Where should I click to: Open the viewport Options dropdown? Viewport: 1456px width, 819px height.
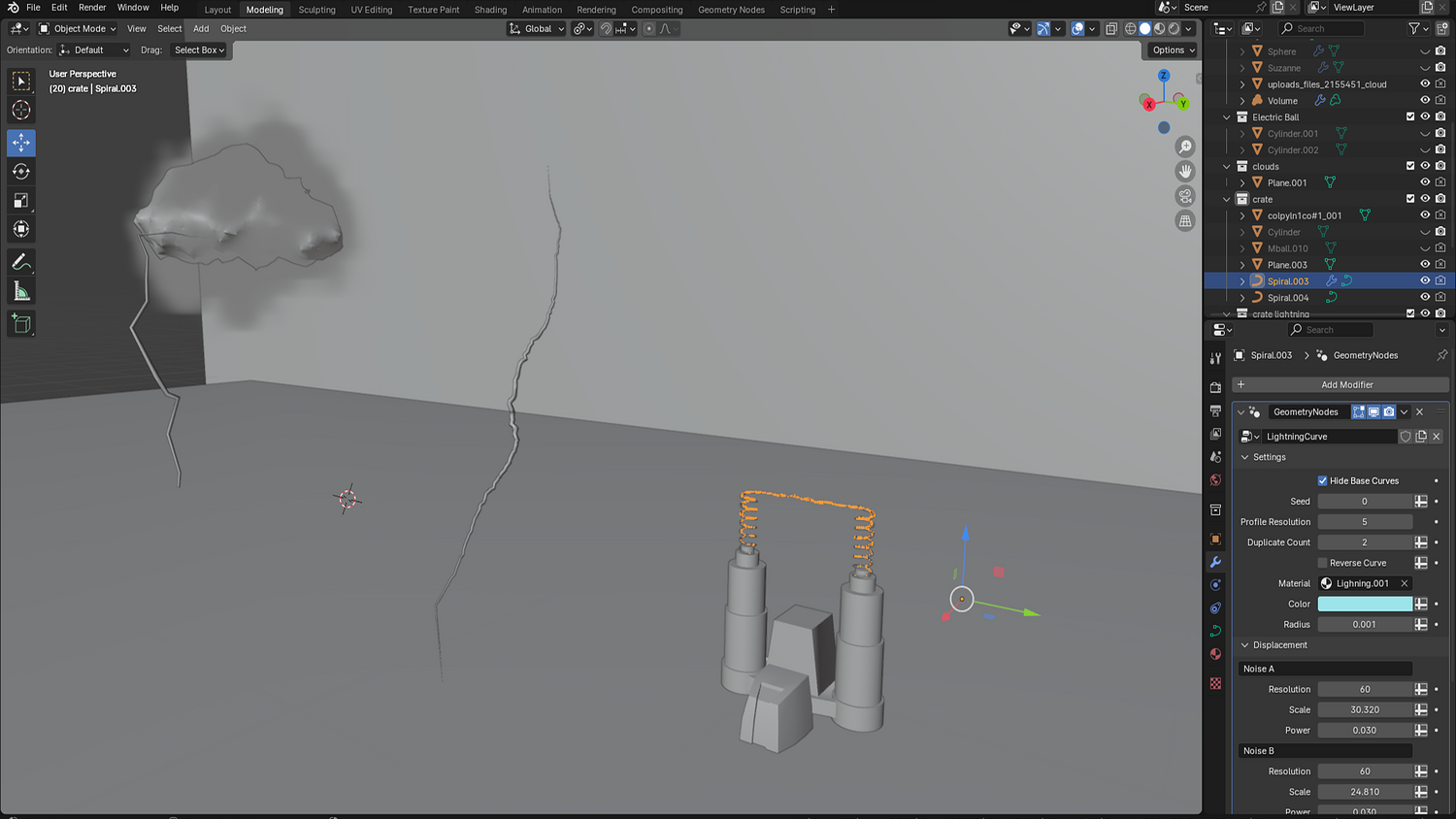point(1173,50)
